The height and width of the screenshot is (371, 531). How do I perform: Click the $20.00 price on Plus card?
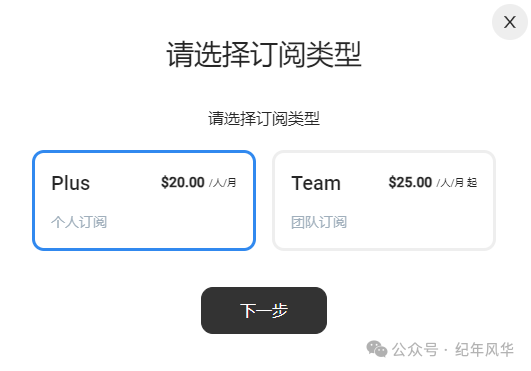pos(183,182)
